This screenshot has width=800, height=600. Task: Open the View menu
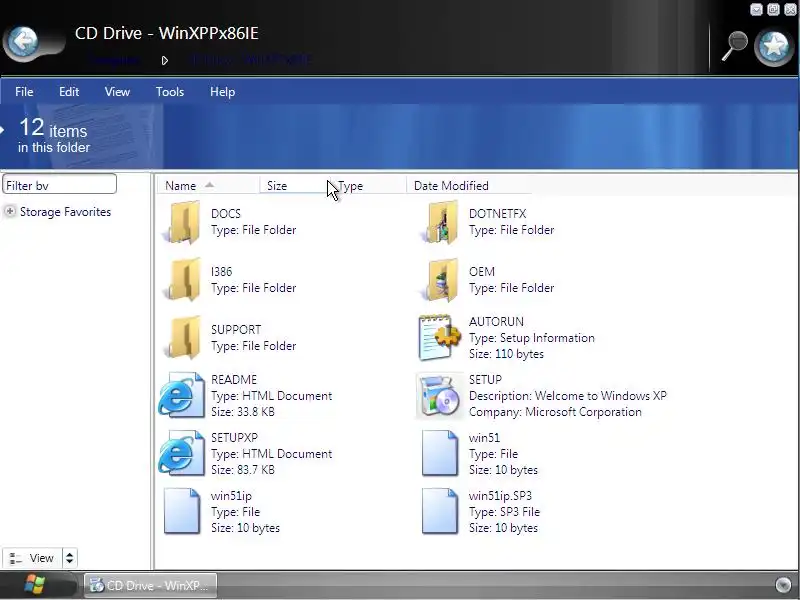[117, 92]
